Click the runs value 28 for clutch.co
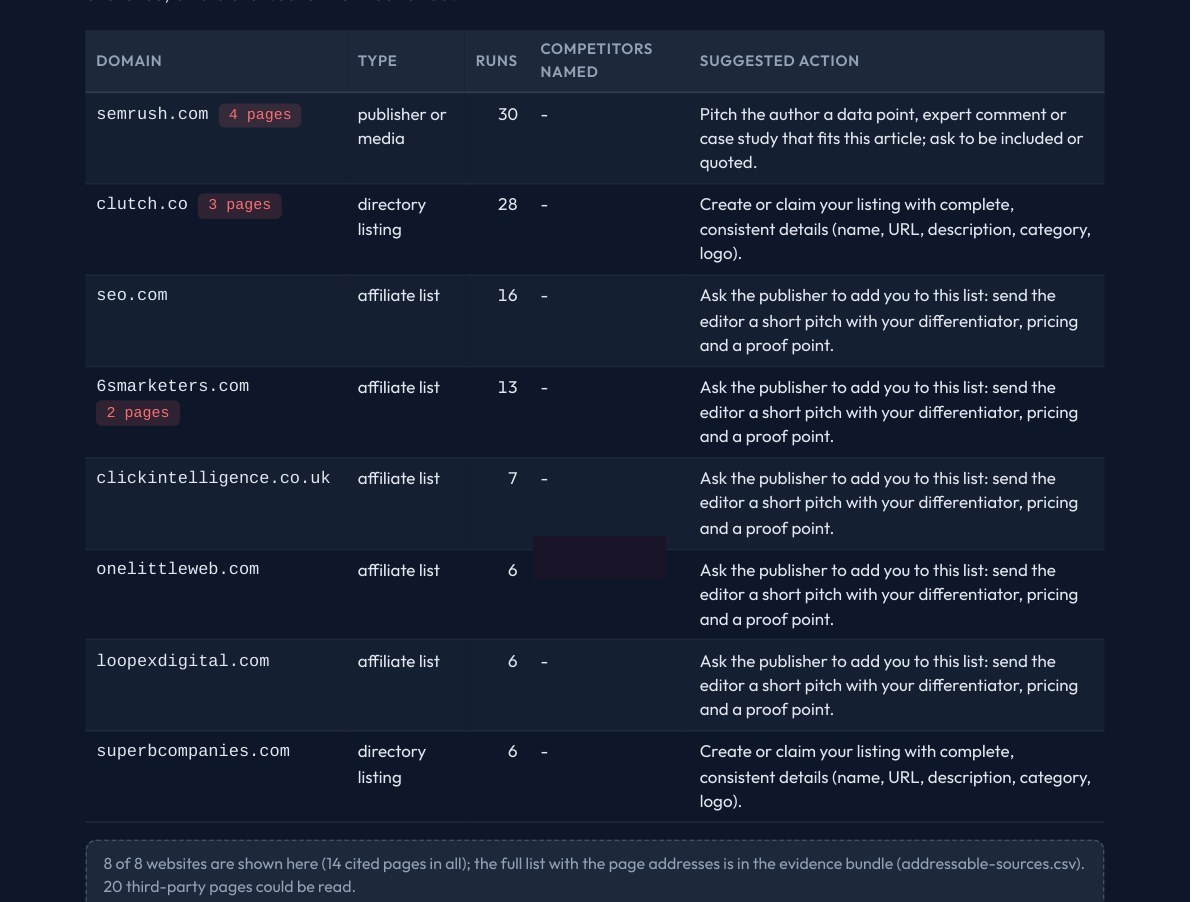The width and height of the screenshot is (1192, 902). click(508, 204)
